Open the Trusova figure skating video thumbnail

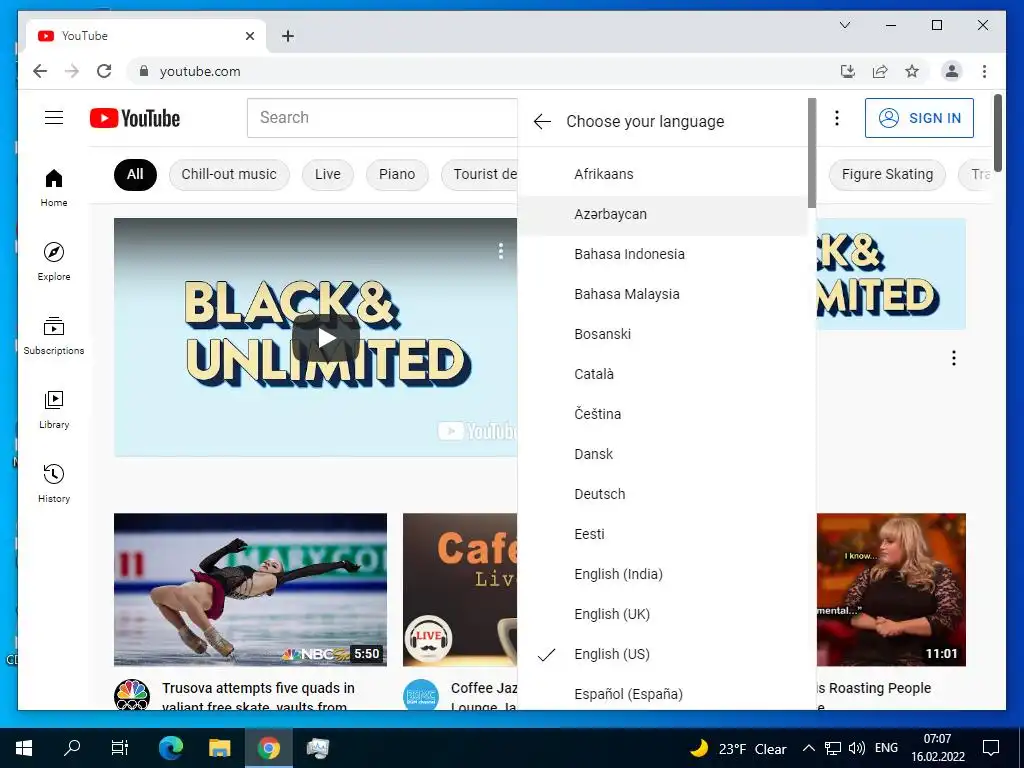[250, 590]
